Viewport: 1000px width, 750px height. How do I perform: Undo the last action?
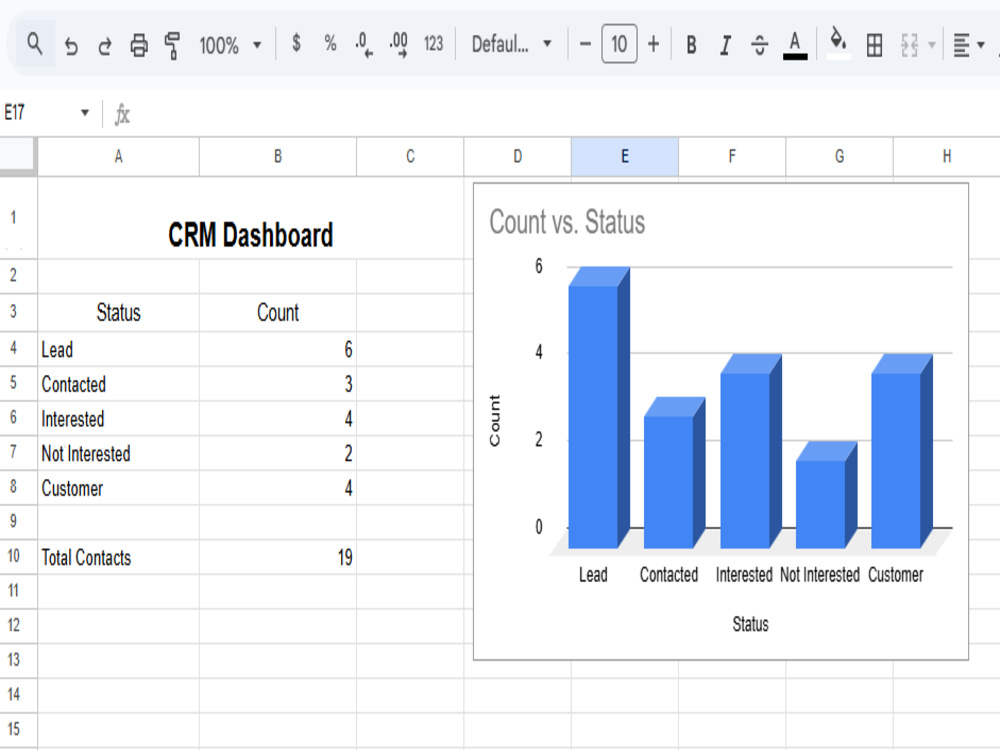(71, 45)
